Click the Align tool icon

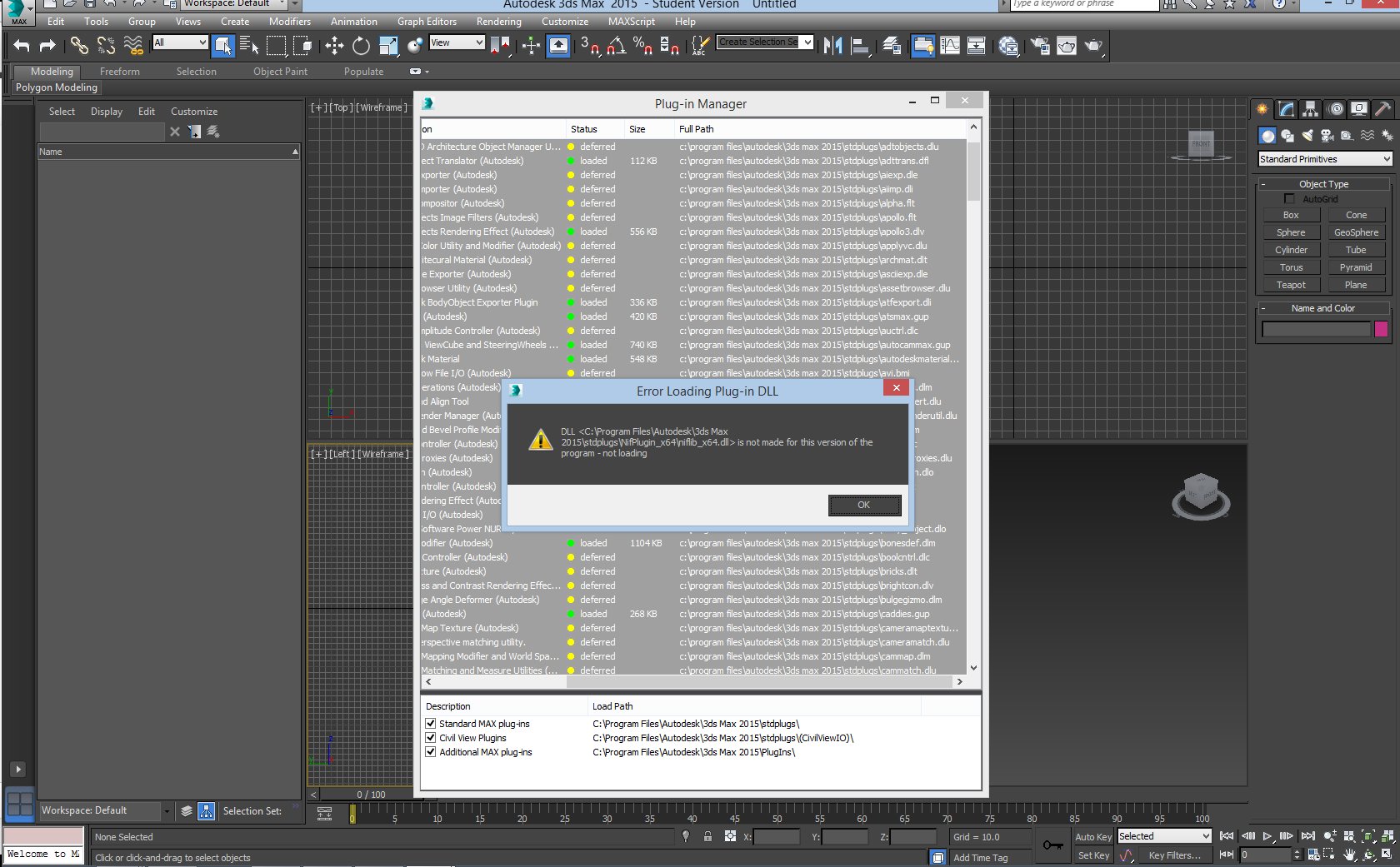860,46
